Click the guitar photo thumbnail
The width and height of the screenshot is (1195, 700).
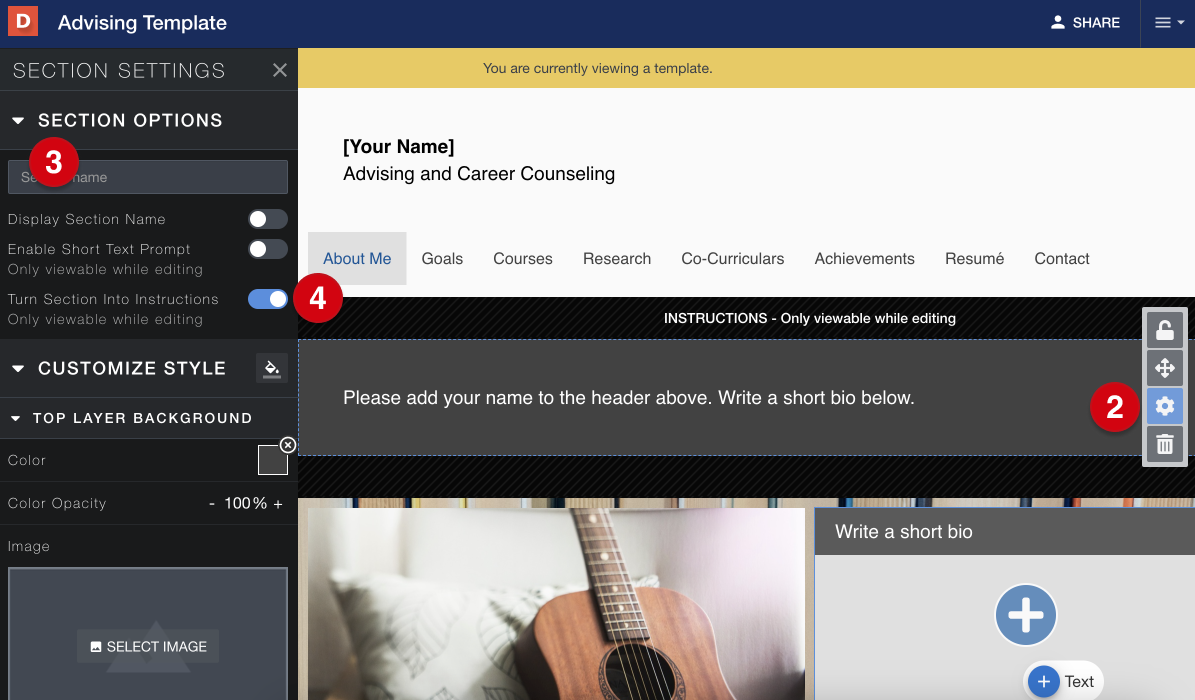point(556,604)
